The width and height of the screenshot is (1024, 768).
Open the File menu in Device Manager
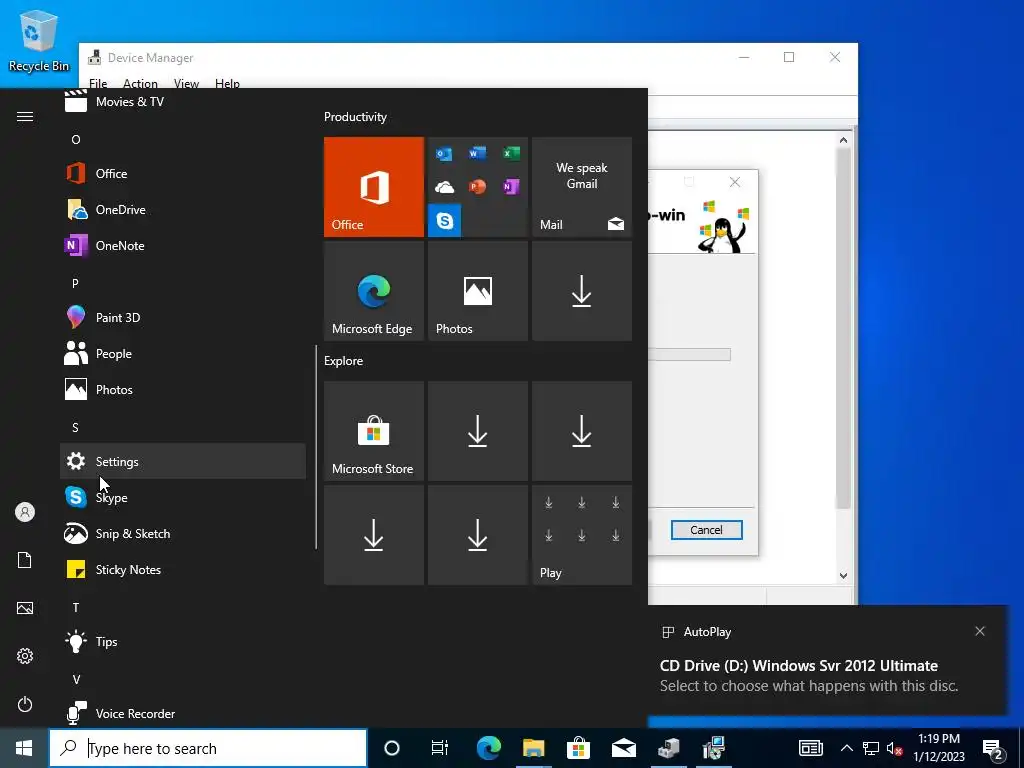pyautogui.click(x=98, y=83)
